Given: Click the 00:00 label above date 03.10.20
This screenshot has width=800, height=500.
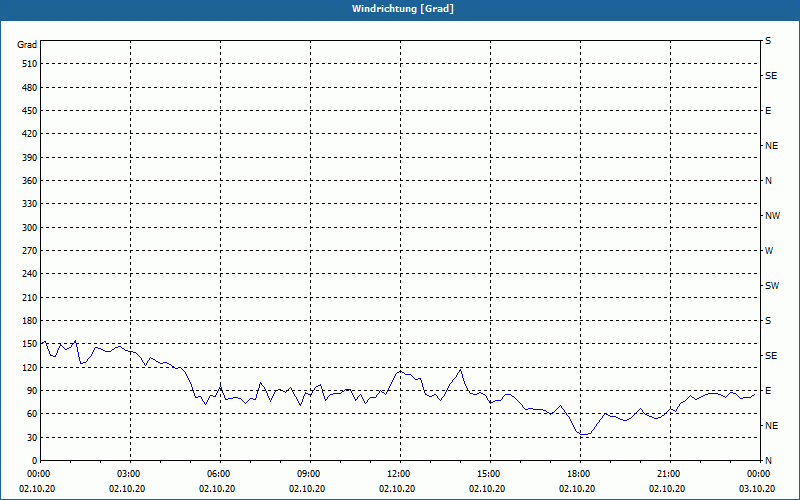Looking at the screenshot, I should point(758,474).
